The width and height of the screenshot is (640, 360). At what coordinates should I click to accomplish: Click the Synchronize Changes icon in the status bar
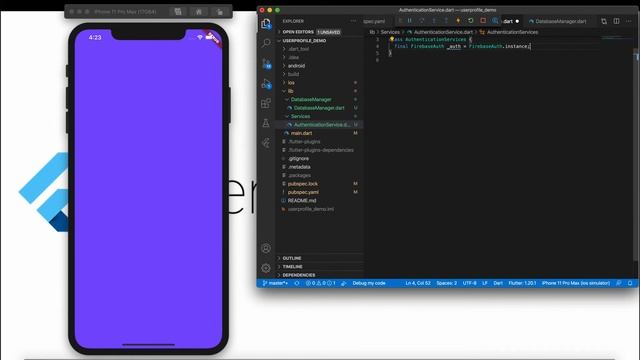click(x=297, y=283)
